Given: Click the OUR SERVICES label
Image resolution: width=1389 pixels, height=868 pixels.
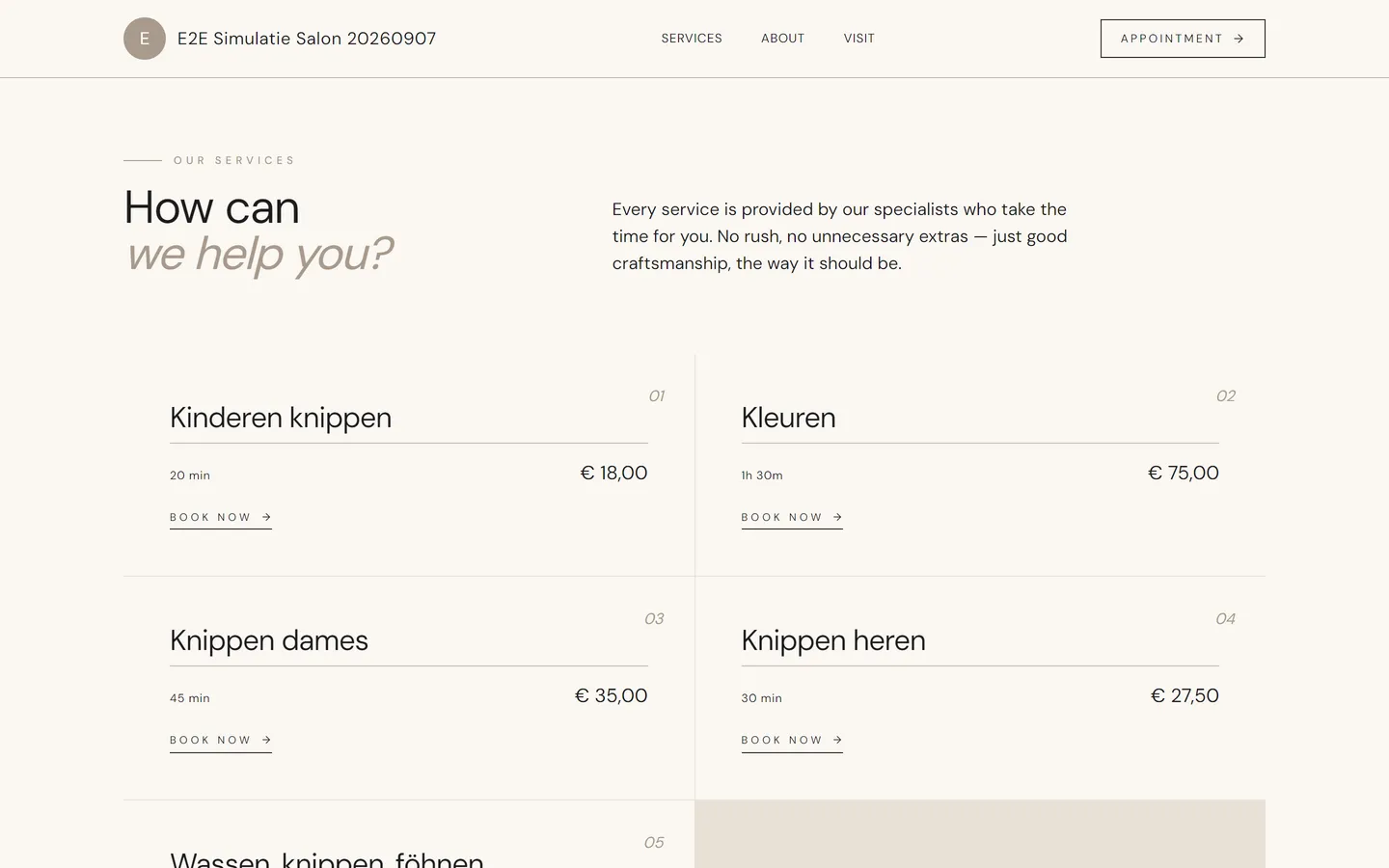Looking at the screenshot, I should tap(234, 160).
